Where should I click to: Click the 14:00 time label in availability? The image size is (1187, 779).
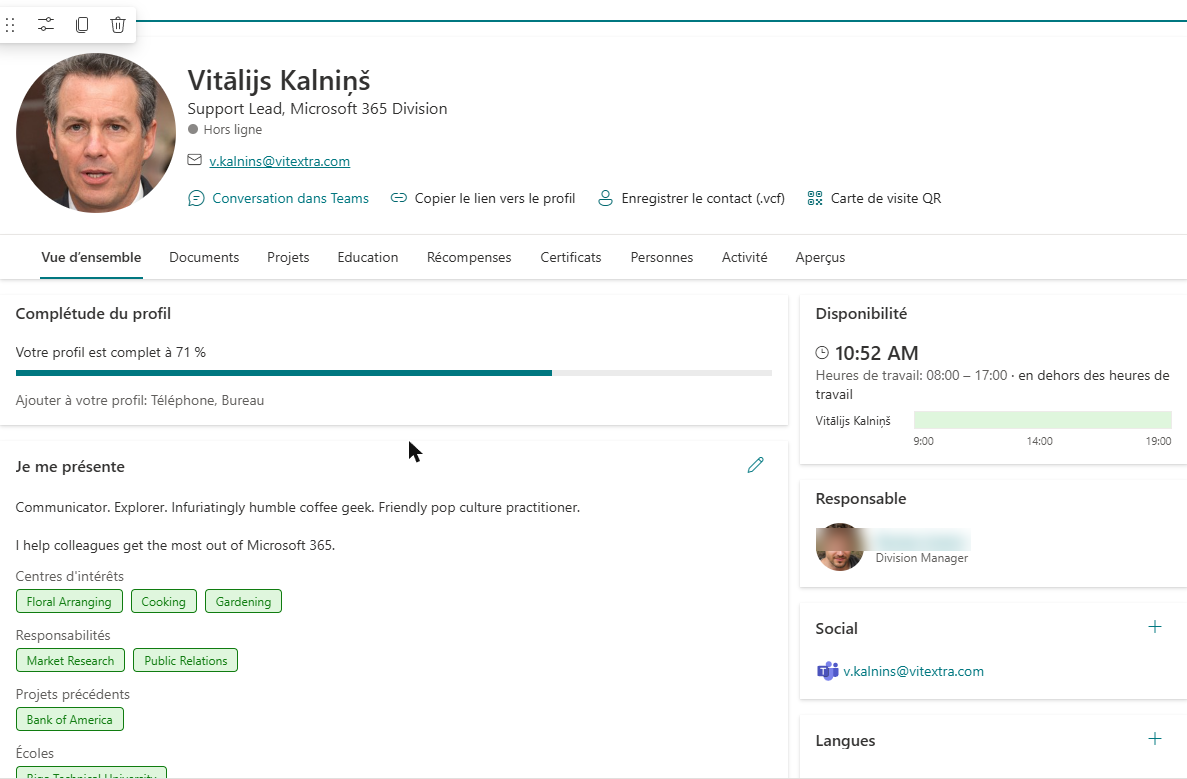[x=1039, y=441]
